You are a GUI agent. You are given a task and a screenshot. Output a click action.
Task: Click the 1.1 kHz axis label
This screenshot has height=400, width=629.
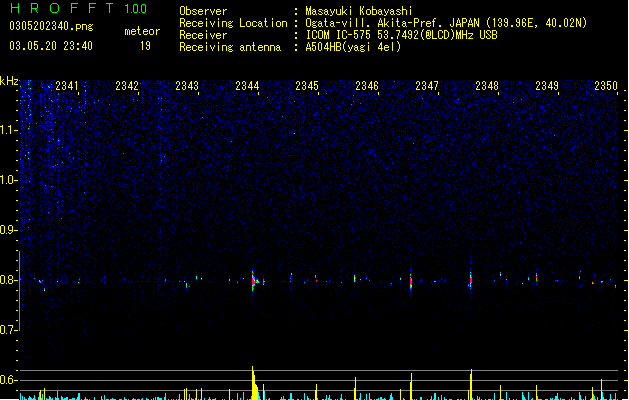[8, 130]
